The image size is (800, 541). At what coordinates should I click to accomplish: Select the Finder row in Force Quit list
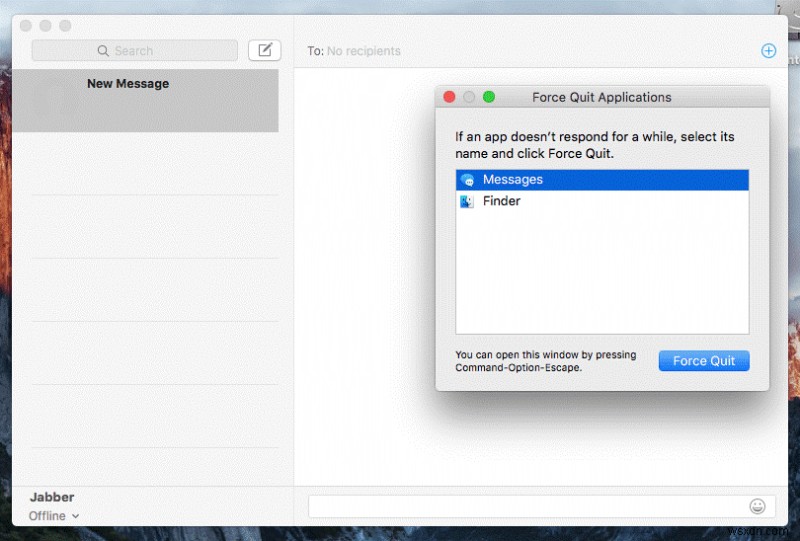(602, 201)
